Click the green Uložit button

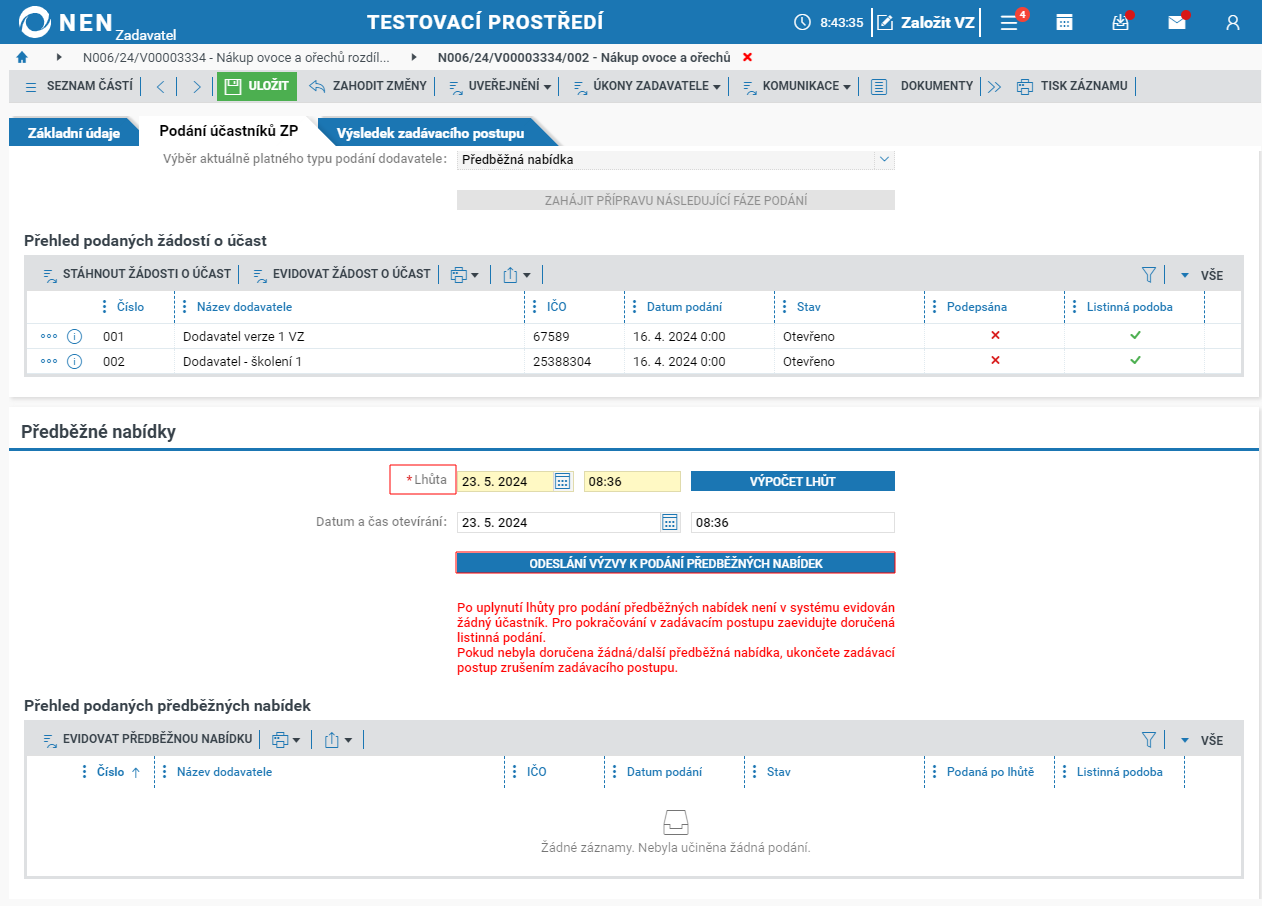click(x=257, y=86)
